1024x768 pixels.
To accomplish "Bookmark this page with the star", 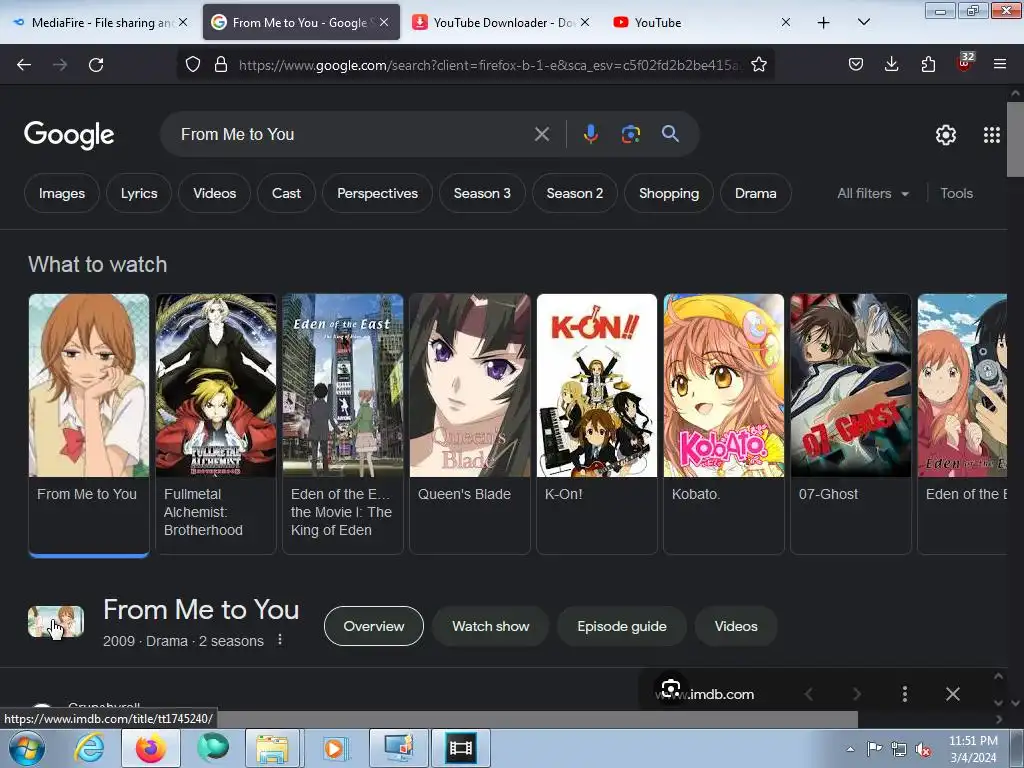I will (758, 65).
